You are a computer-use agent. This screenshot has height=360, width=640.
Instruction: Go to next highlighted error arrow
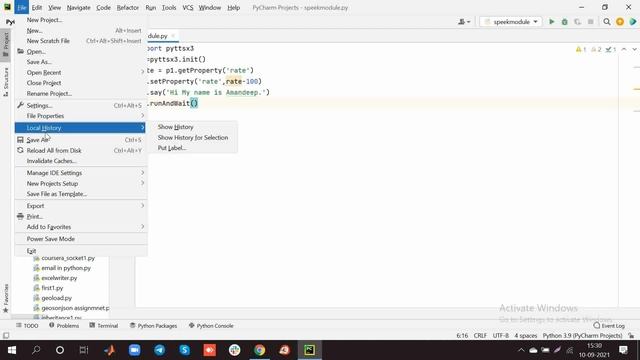[634, 49]
